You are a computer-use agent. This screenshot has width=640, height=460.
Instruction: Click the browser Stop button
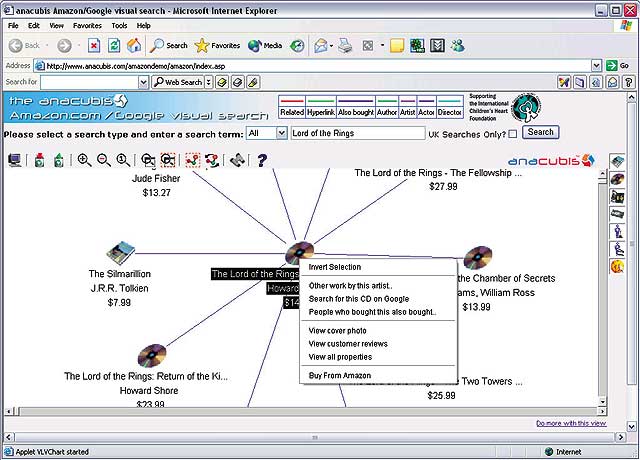click(94, 46)
